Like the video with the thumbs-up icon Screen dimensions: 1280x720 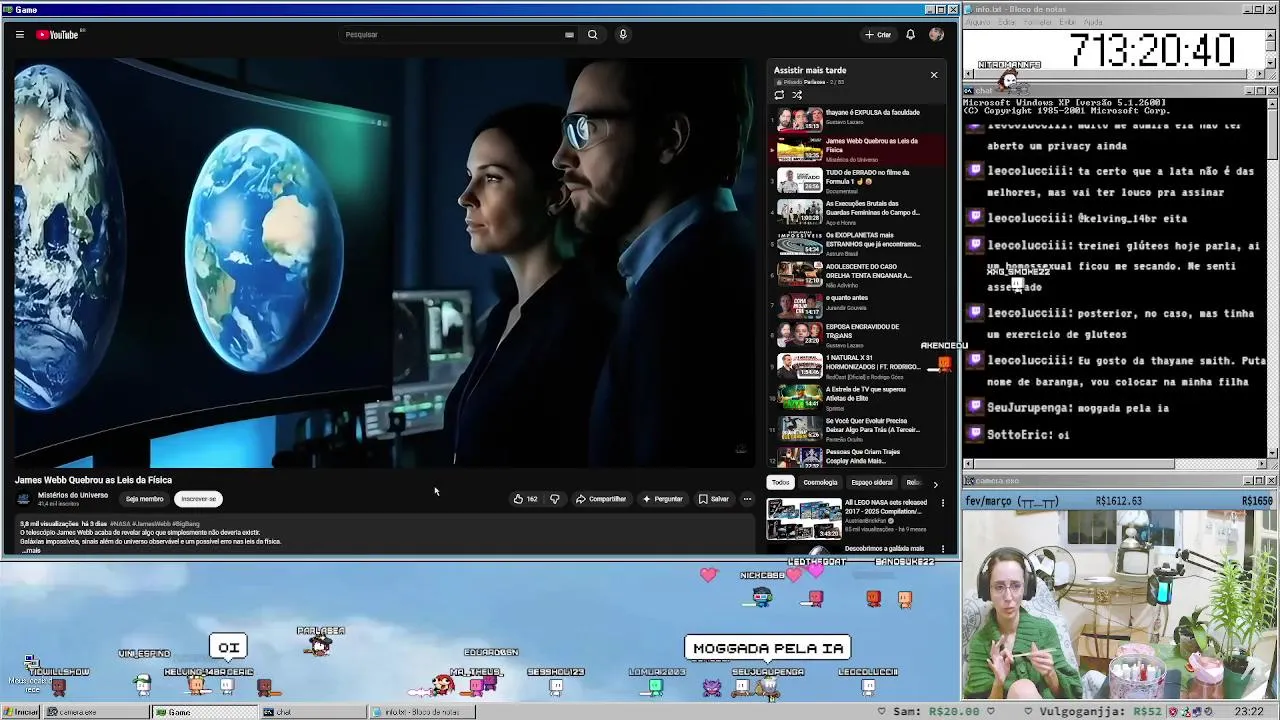[x=525, y=499]
